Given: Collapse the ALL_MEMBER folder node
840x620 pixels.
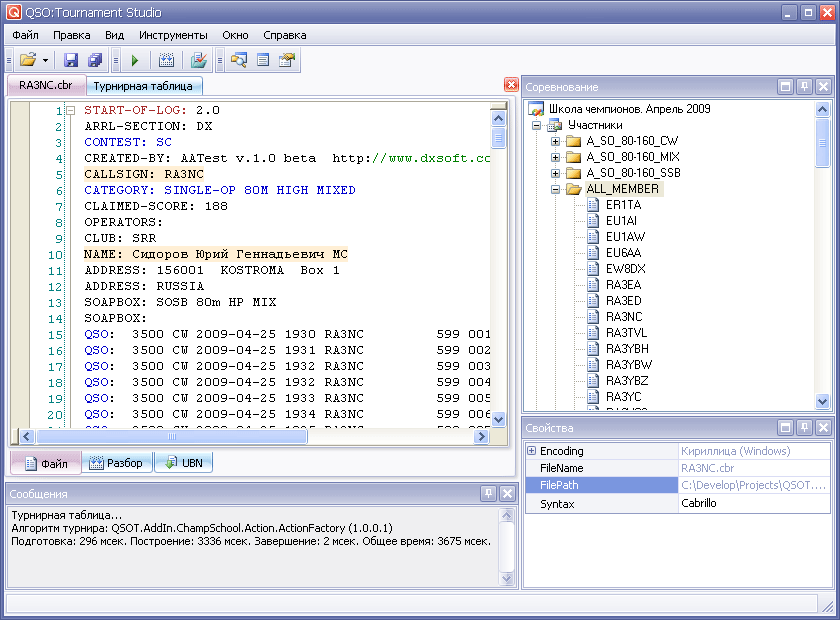Looking at the screenshot, I should click(555, 189).
